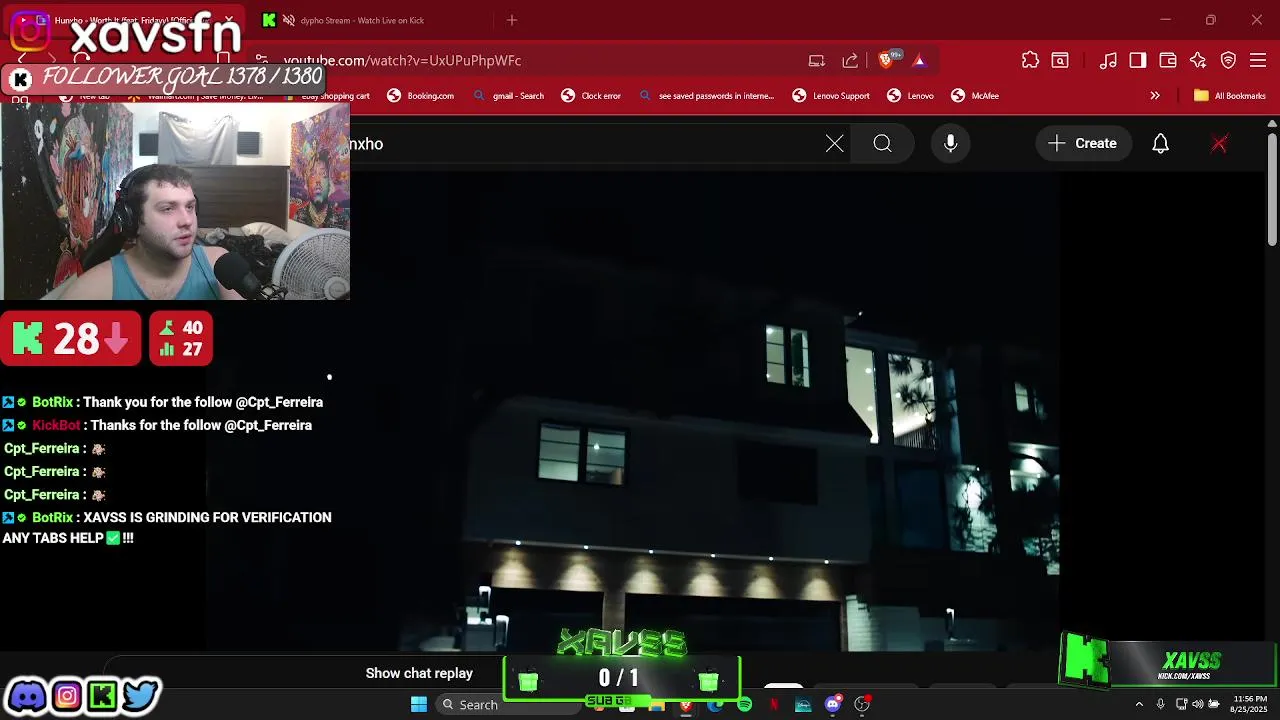Click Show chat replay button
Image resolution: width=1280 pixels, height=720 pixels.
[x=419, y=673]
